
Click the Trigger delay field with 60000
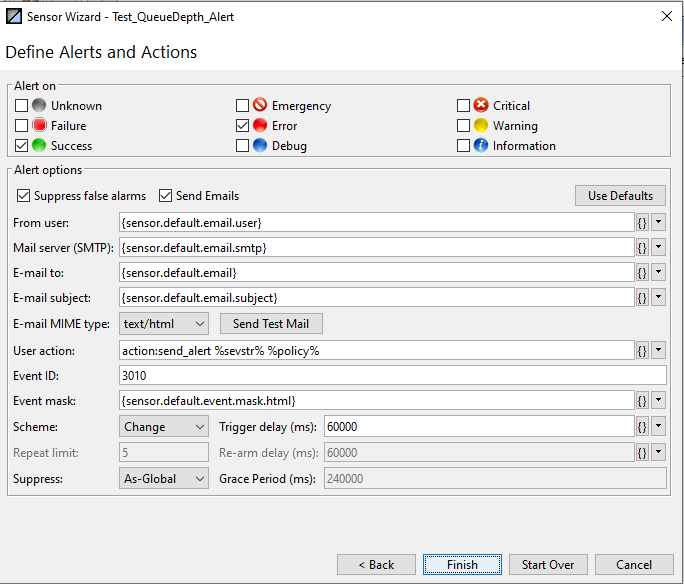[x=479, y=427]
